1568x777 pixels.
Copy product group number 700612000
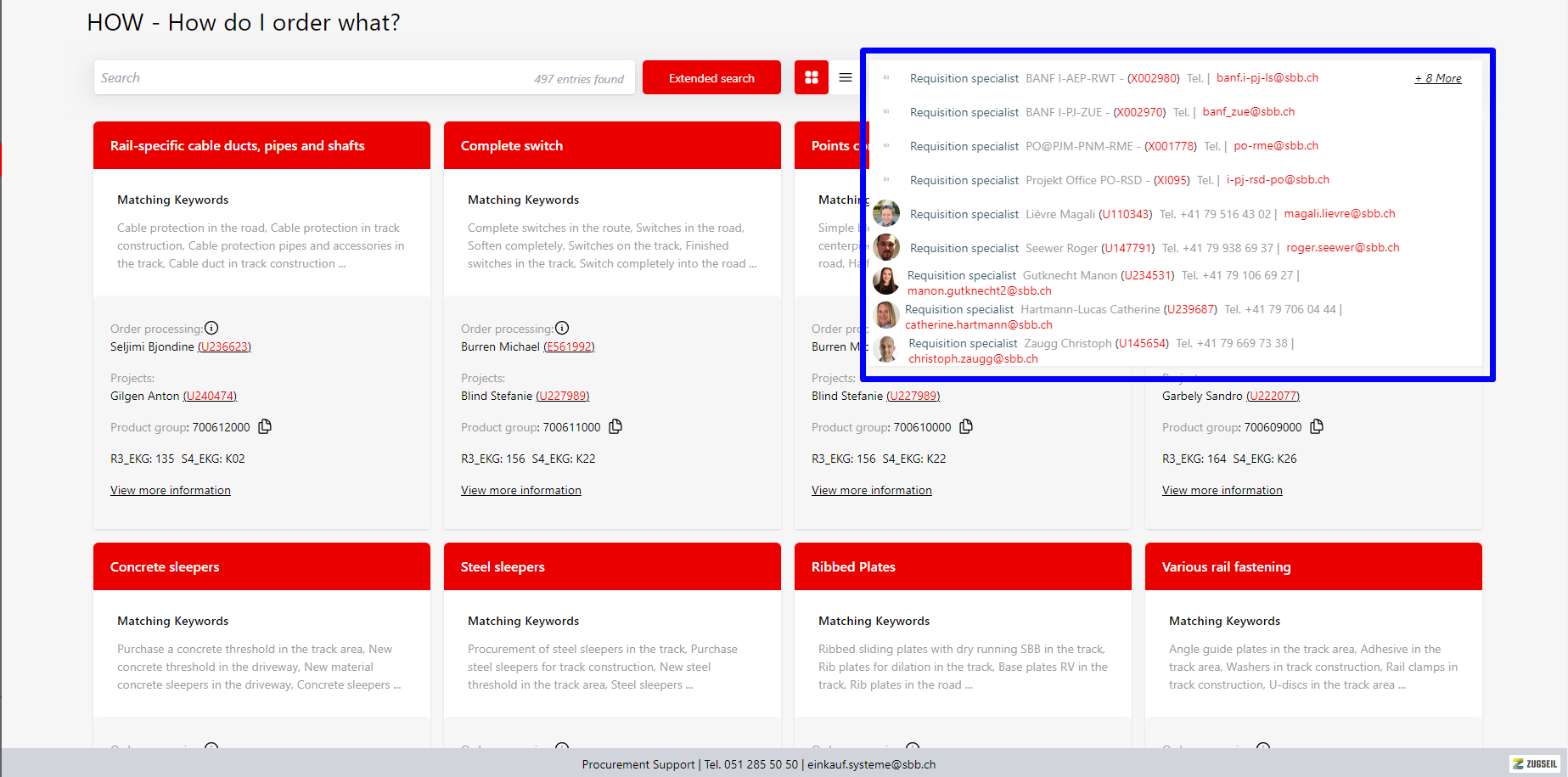(x=265, y=426)
